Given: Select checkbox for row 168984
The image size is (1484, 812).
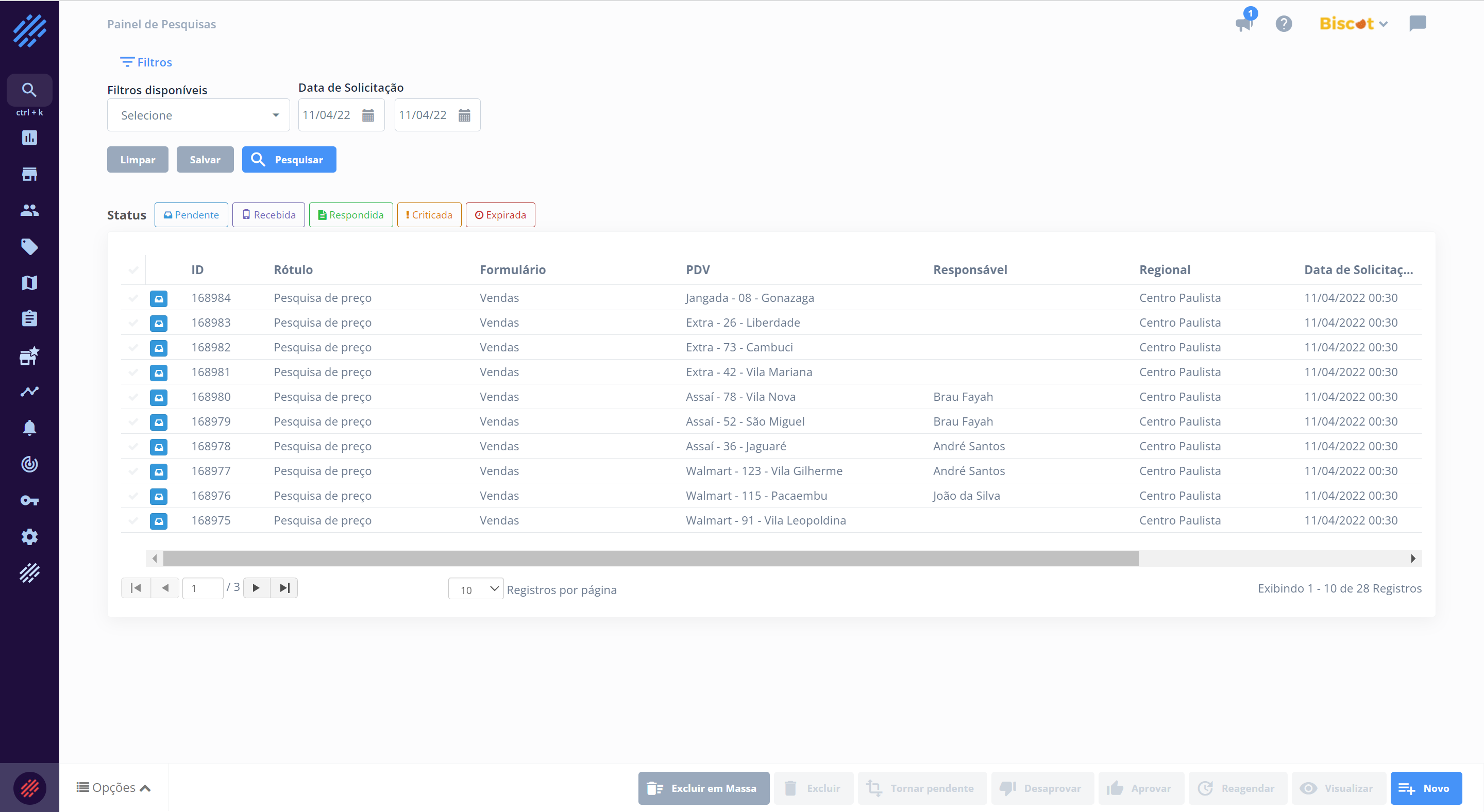Looking at the screenshot, I should coord(133,298).
